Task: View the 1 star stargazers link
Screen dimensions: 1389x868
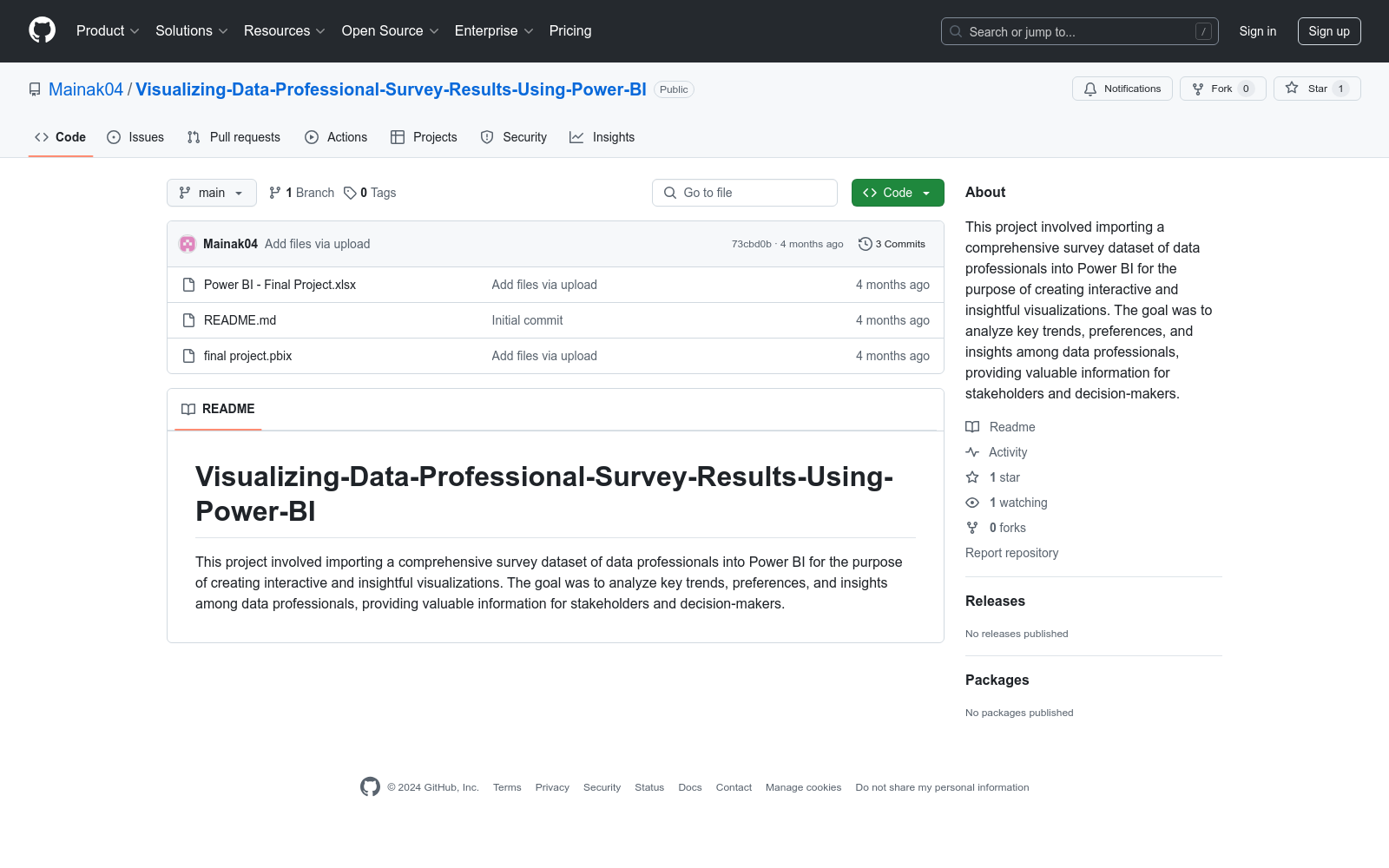Action: click(x=993, y=477)
